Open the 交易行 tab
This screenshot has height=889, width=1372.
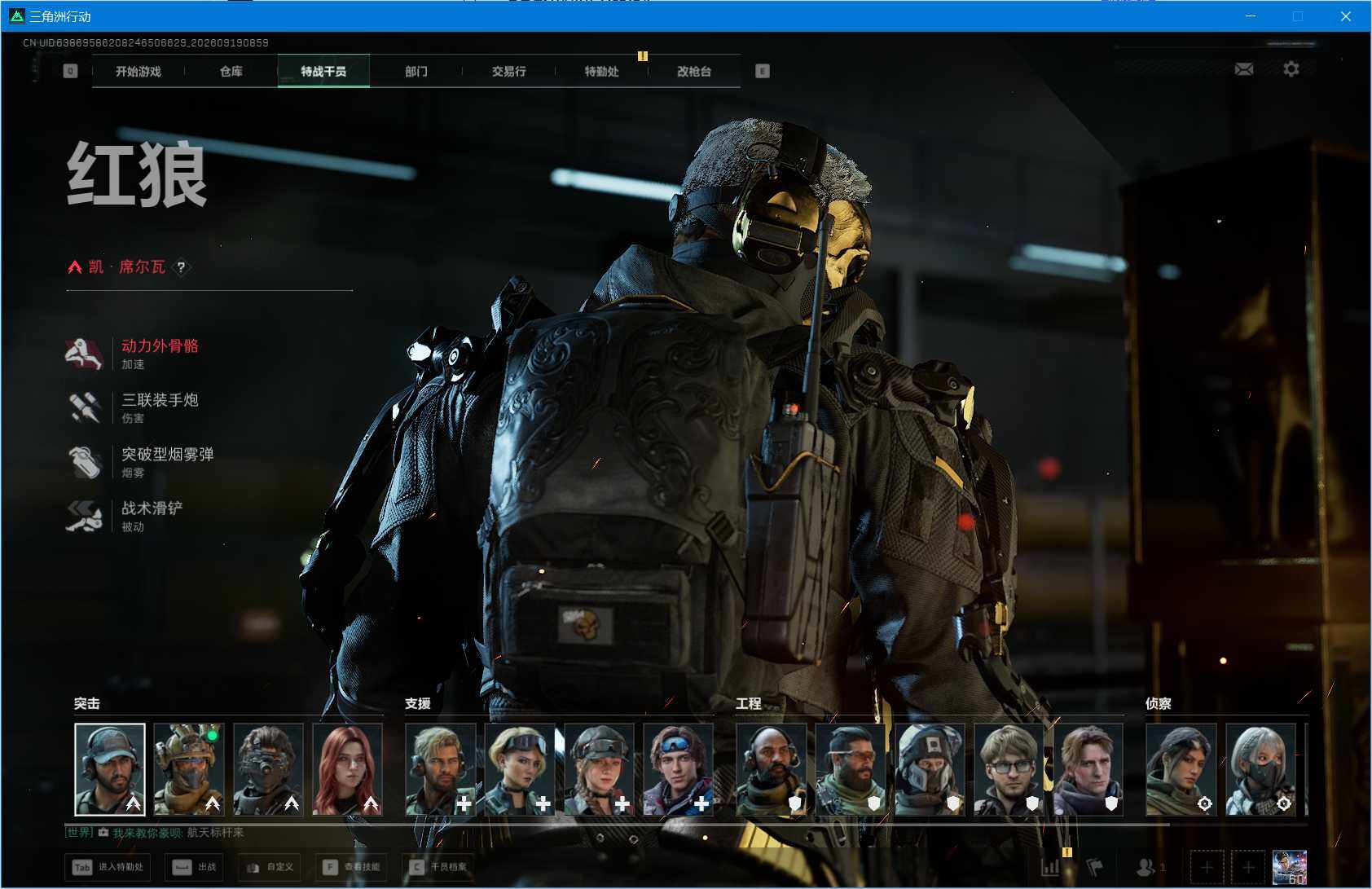coord(508,71)
